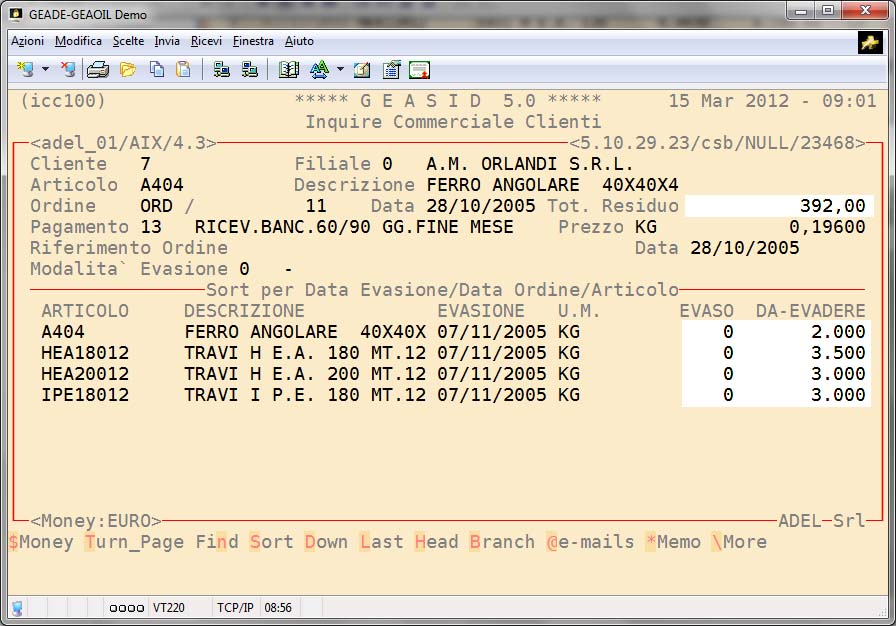Open the Finestra menu
896x626 pixels.
coord(253,41)
